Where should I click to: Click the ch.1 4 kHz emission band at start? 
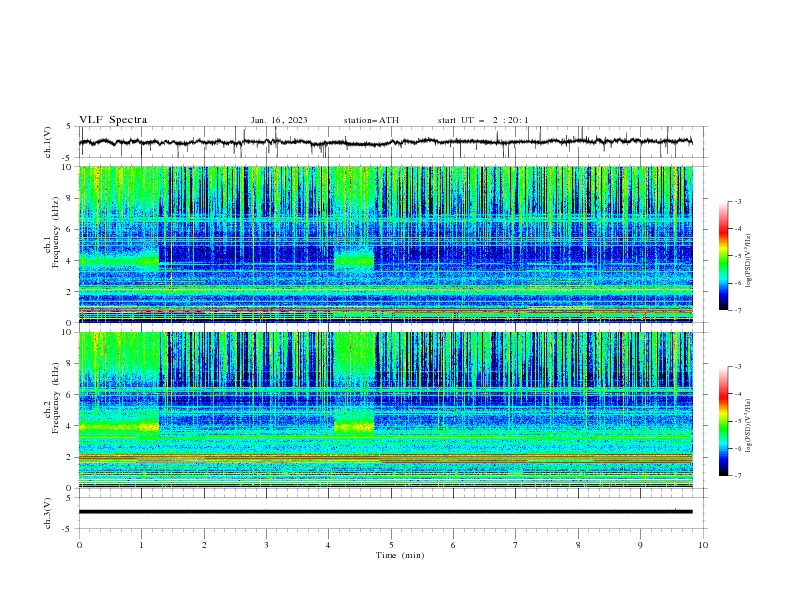[x=119, y=261]
